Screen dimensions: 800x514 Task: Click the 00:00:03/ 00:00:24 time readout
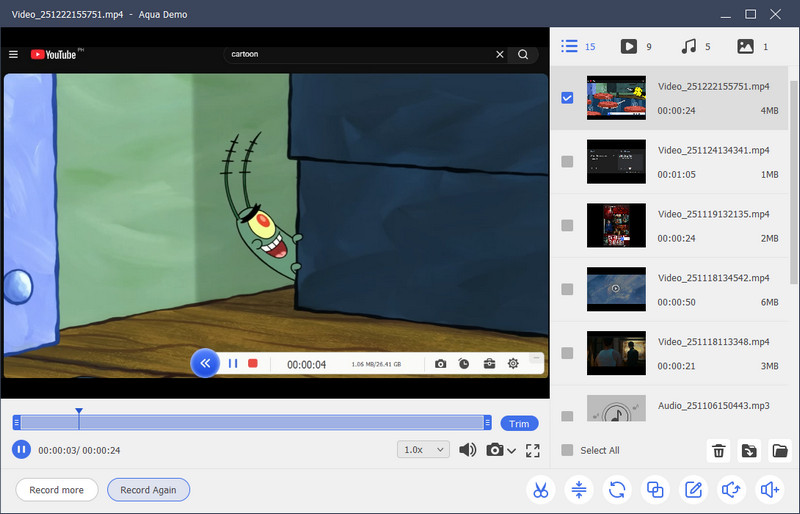79,450
